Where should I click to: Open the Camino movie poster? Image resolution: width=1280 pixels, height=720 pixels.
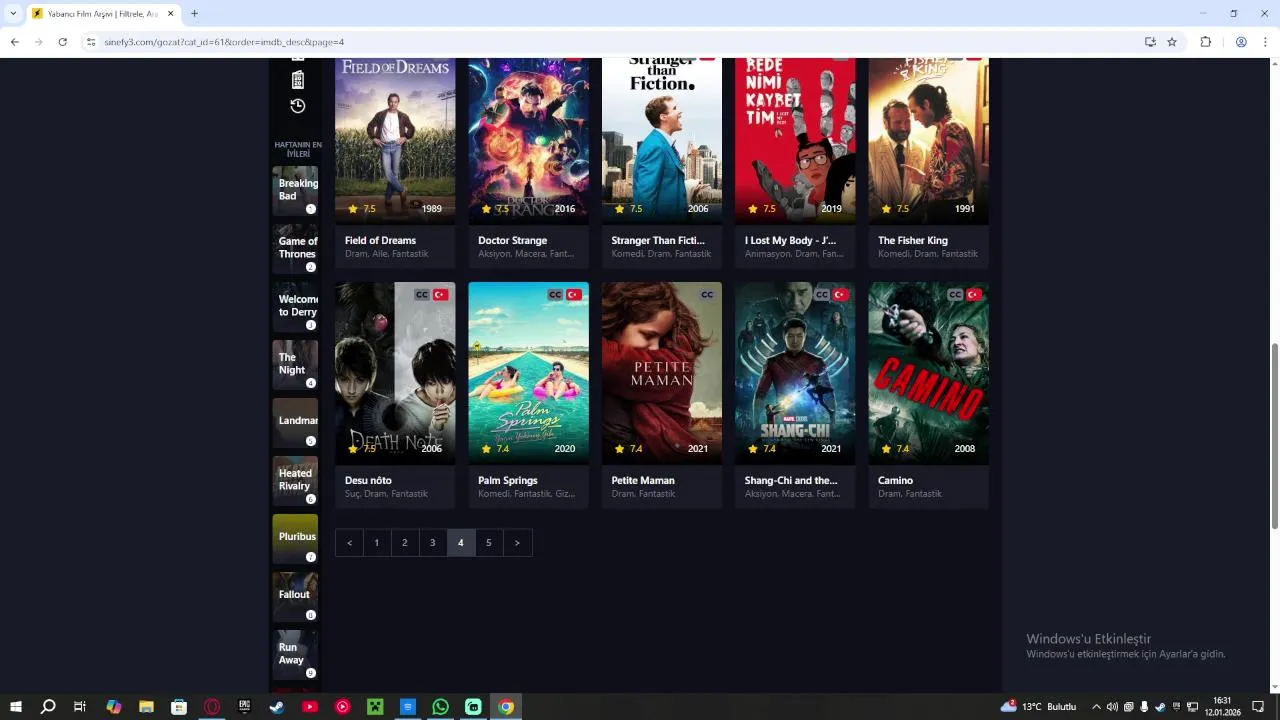tap(928, 373)
